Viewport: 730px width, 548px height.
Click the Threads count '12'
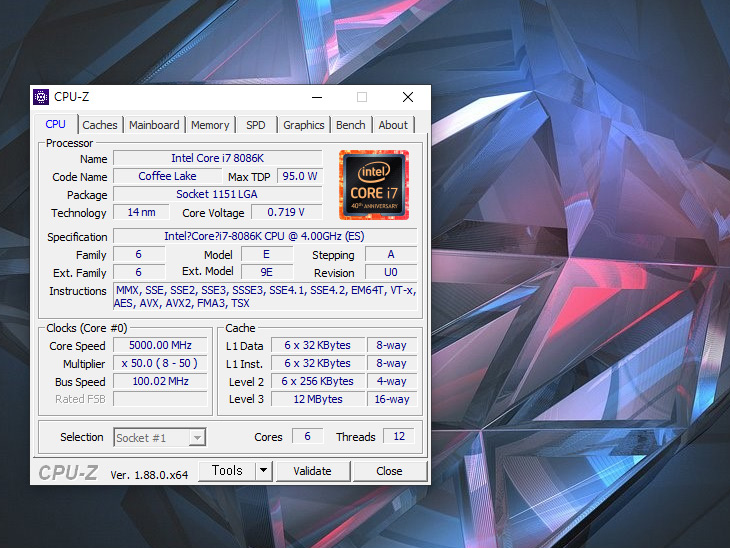399,436
